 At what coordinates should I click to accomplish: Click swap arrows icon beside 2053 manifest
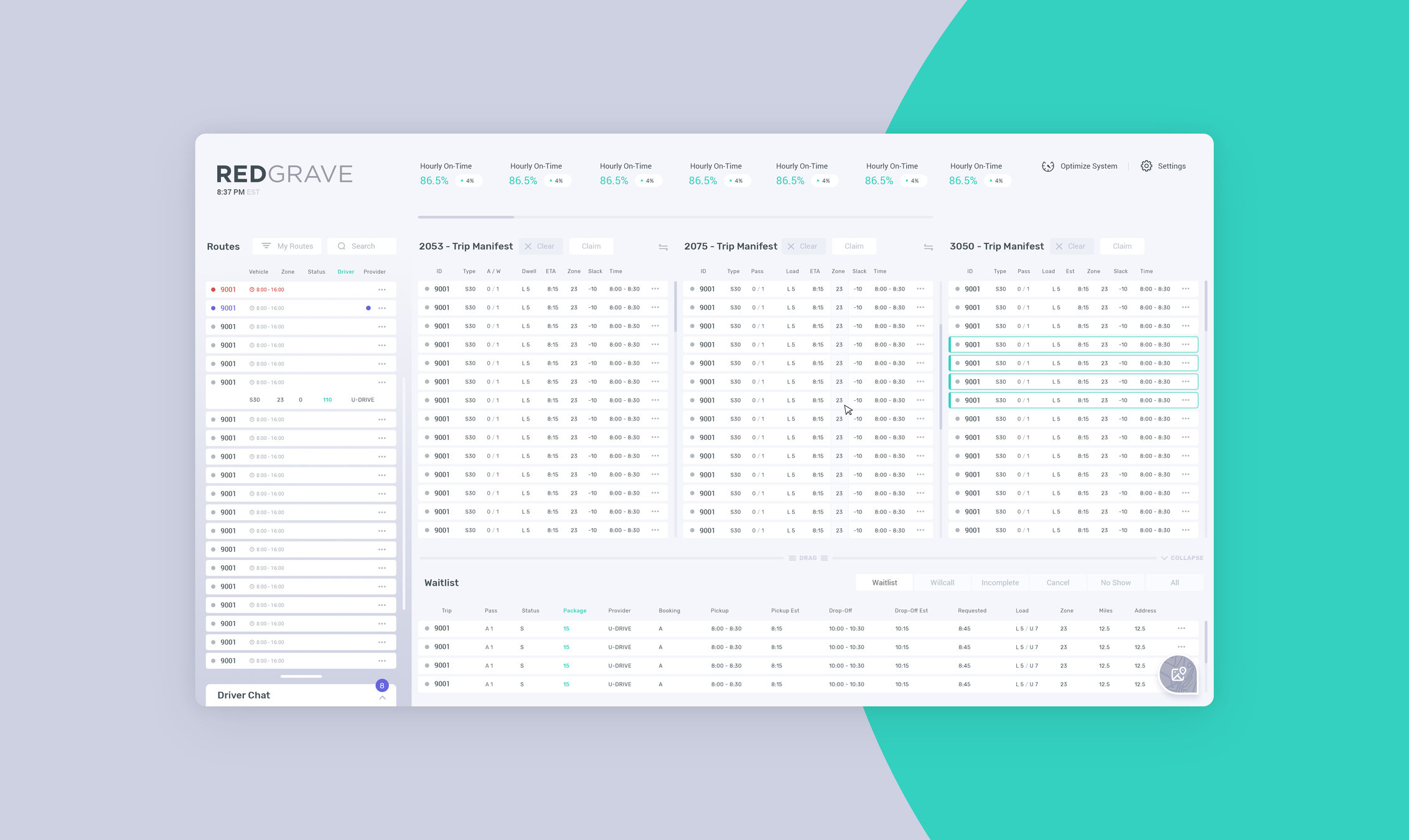point(663,247)
